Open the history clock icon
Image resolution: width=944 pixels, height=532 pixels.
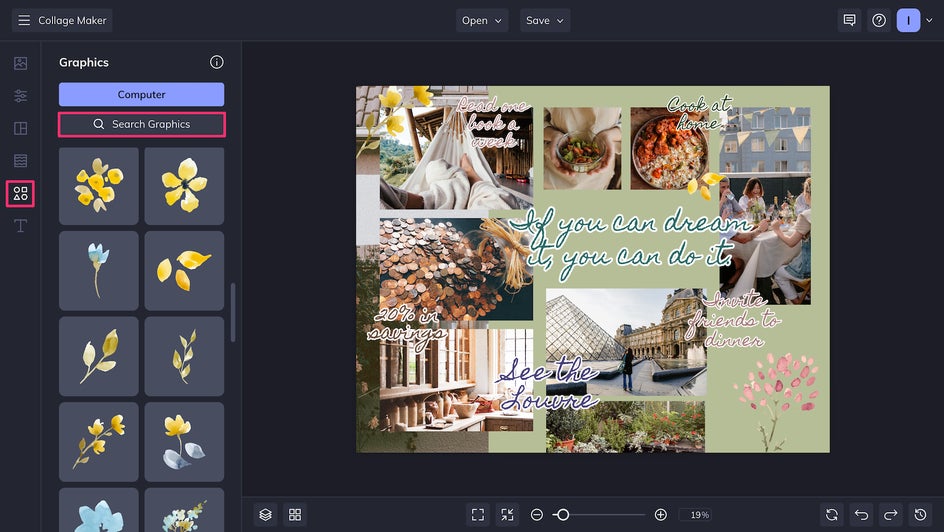click(921, 515)
